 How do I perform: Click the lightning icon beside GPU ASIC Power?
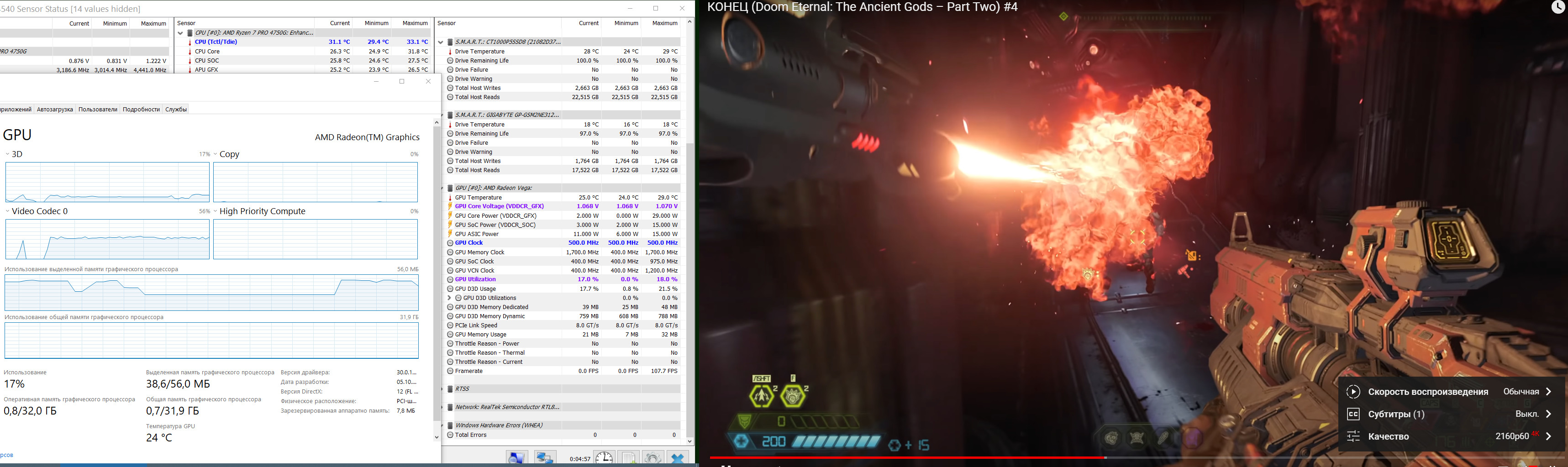(450, 235)
